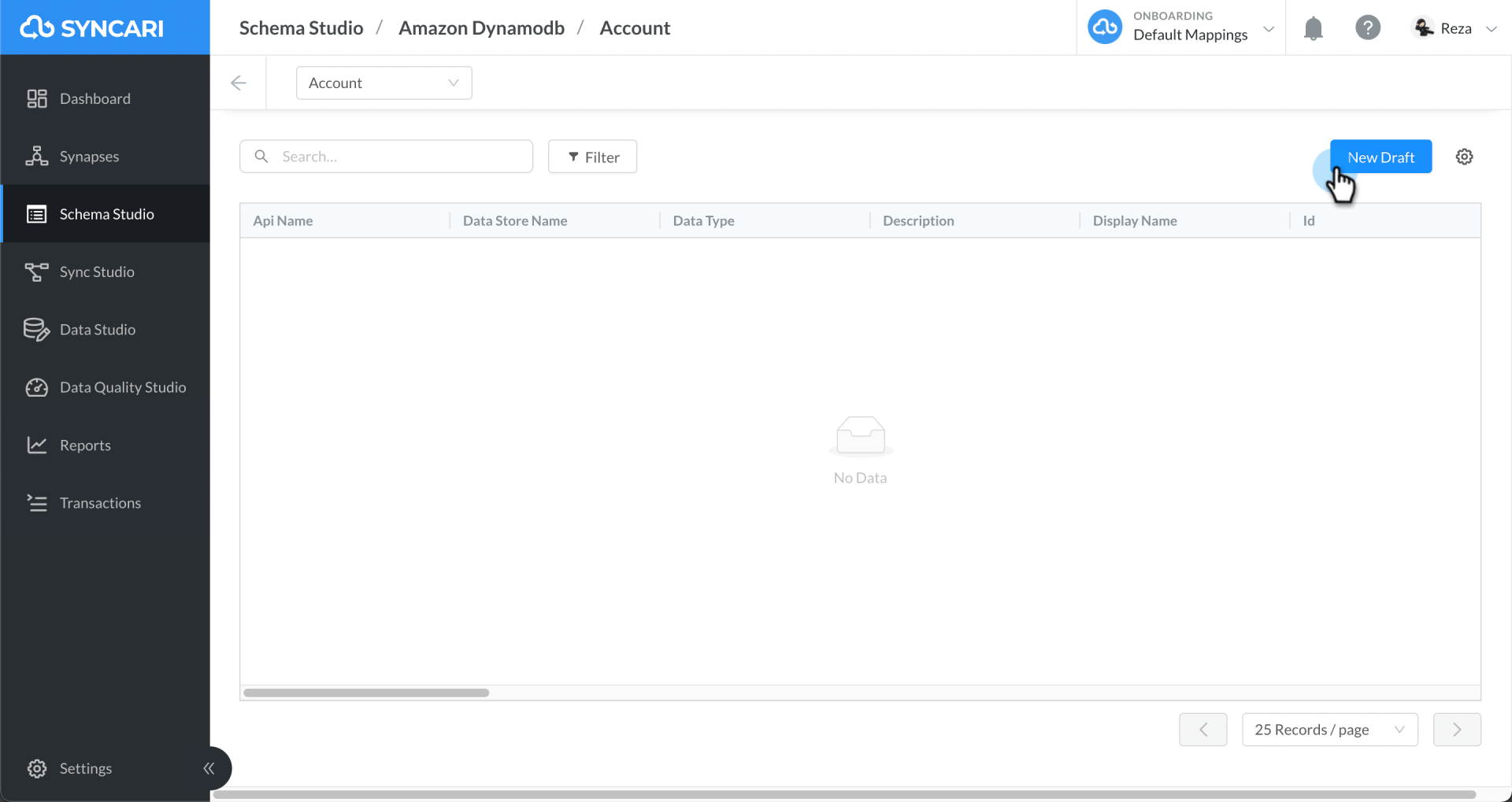Image resolution: width=1512 pixels, height=802 pixels.
Task: Expand the Reza user menu chevron
Action: coord(1491,29)
